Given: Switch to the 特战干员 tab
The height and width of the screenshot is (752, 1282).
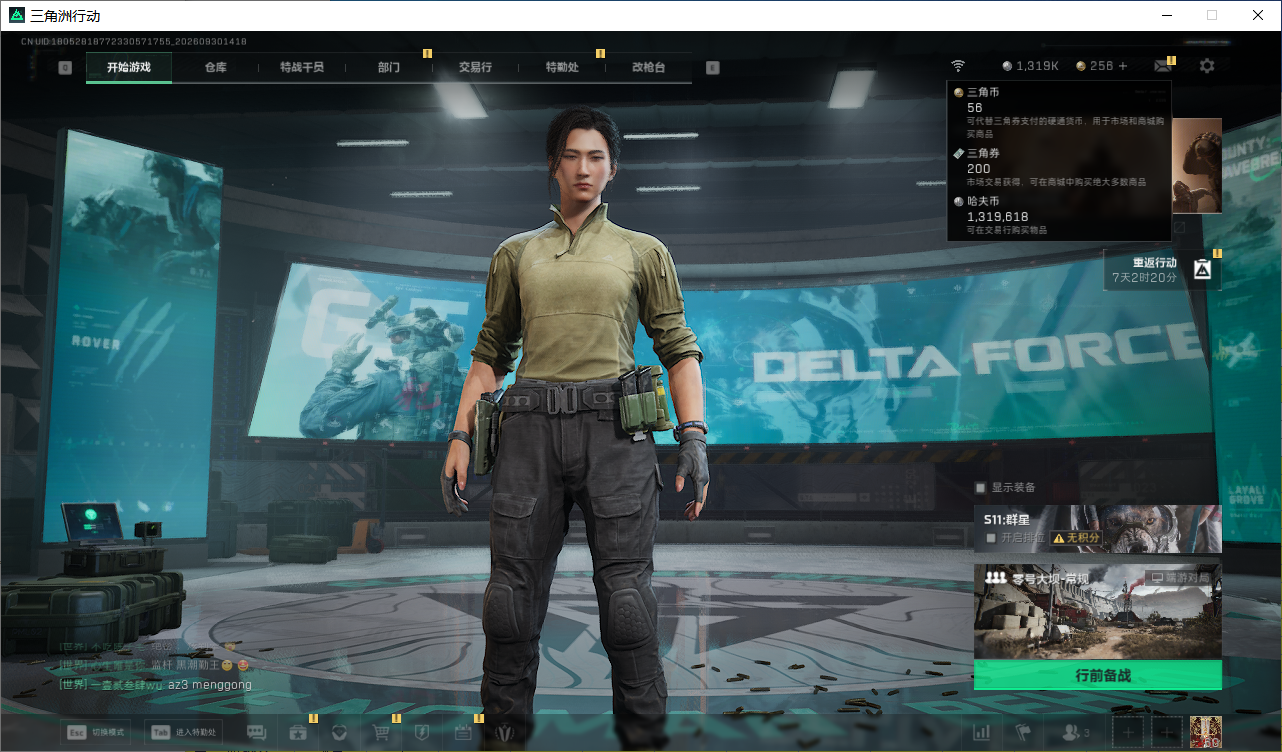Looking at the screenshot, I should pyautogui.click(x=301, y=67).
